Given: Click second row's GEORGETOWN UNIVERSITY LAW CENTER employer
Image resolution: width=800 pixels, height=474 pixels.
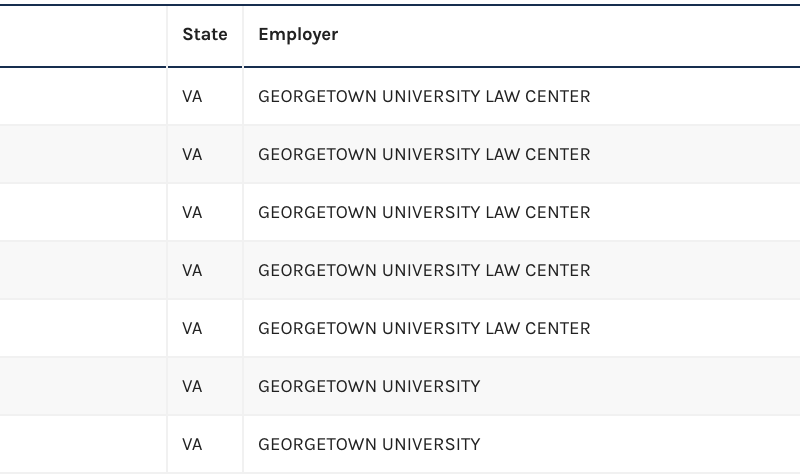Looking at the screenshot, I should 424,155.
